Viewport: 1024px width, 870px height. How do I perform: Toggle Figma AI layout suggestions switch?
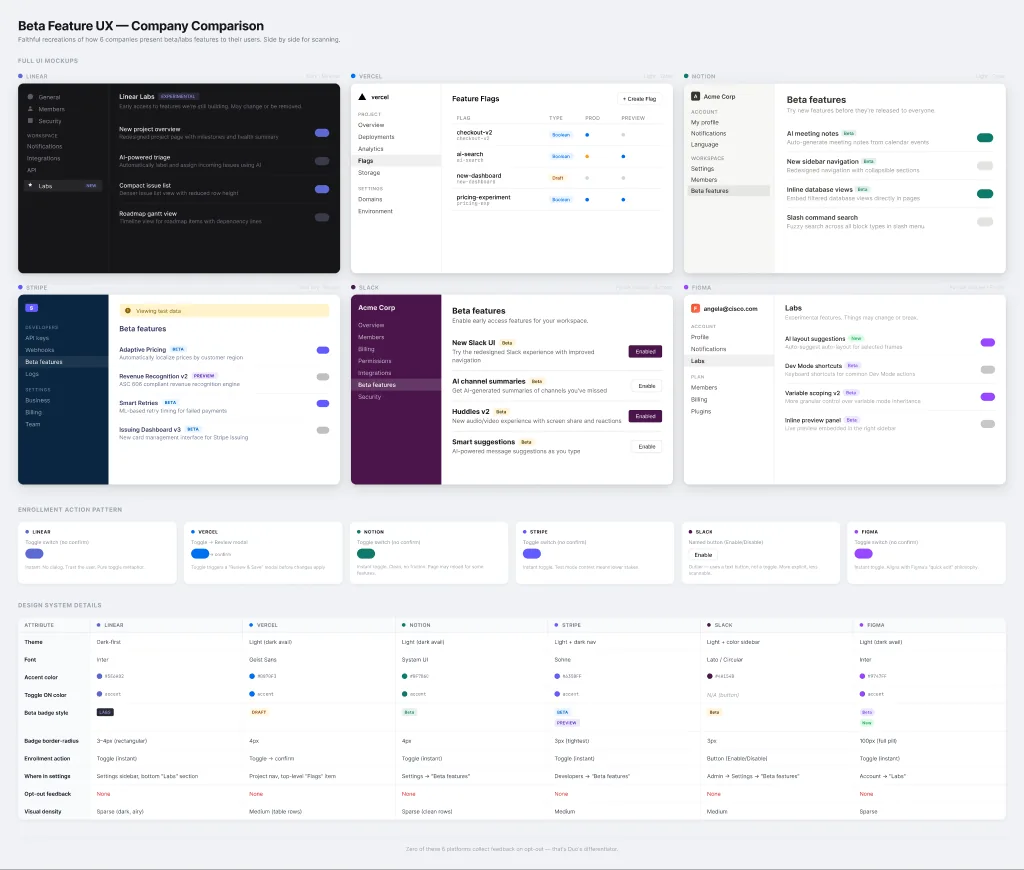click(987, 342)
